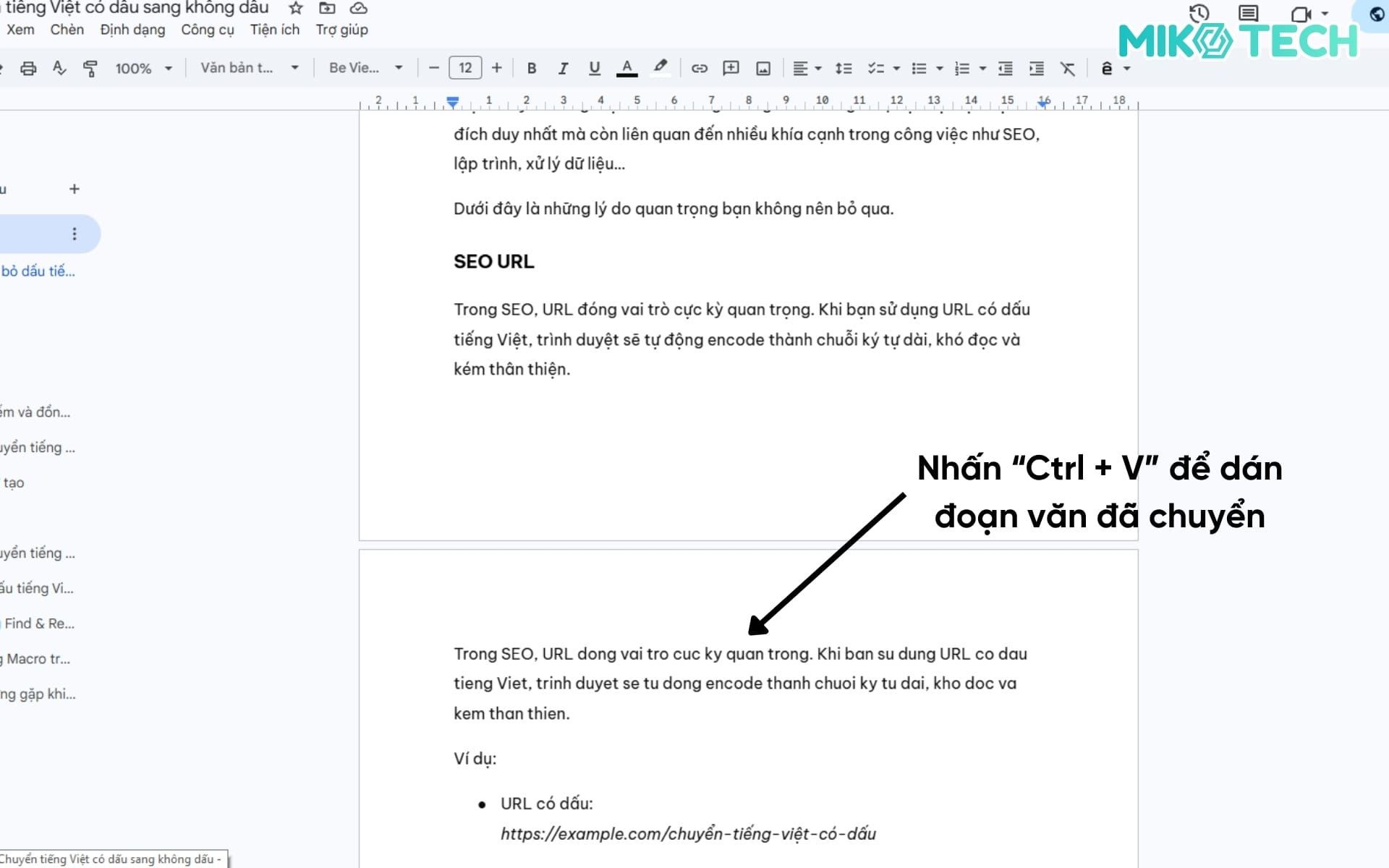Select outline entry ending 'm và đồn...'
Screen dimensions: 1389x868
coord(35,412)
